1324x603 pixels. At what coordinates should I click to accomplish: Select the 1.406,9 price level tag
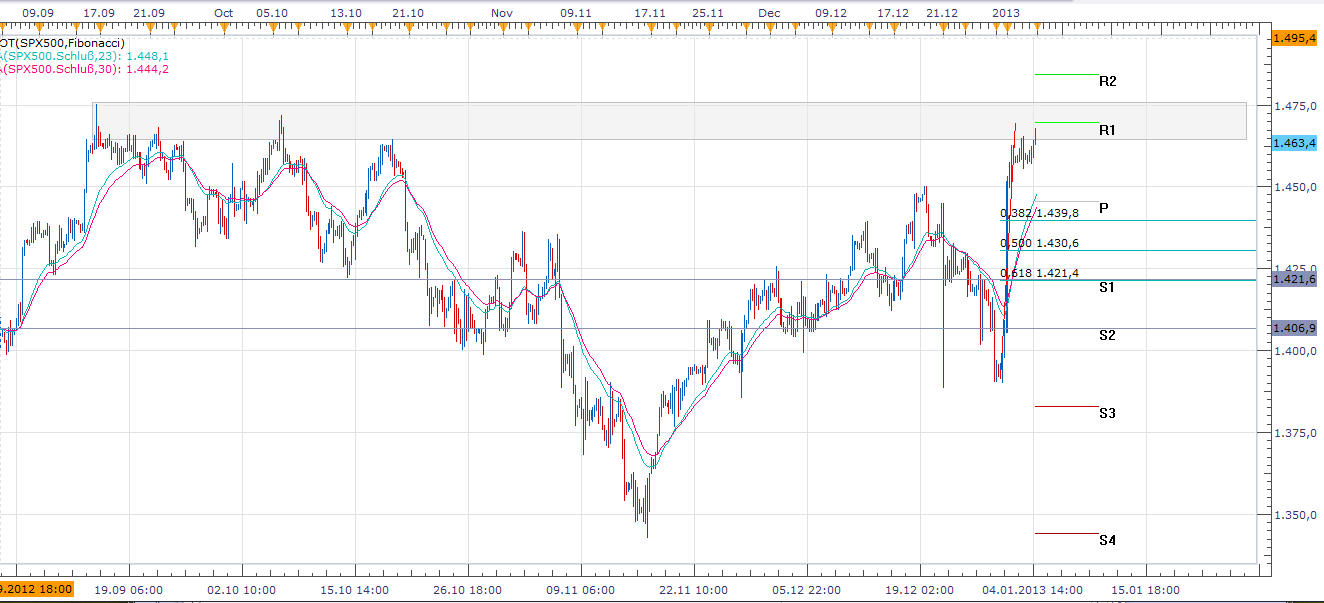(x=1294, y=328)
